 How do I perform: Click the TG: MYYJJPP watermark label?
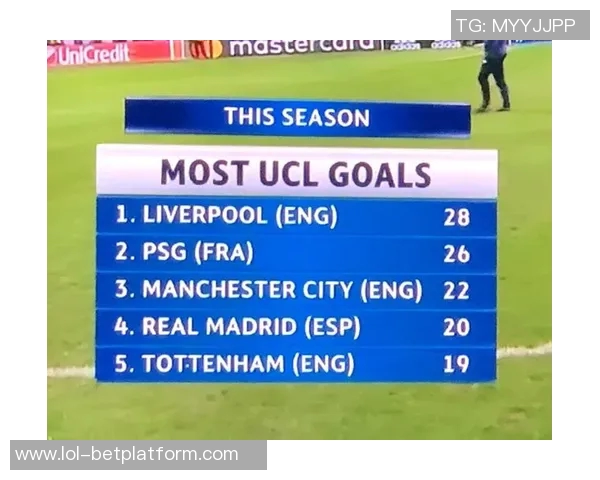(519, 25)
